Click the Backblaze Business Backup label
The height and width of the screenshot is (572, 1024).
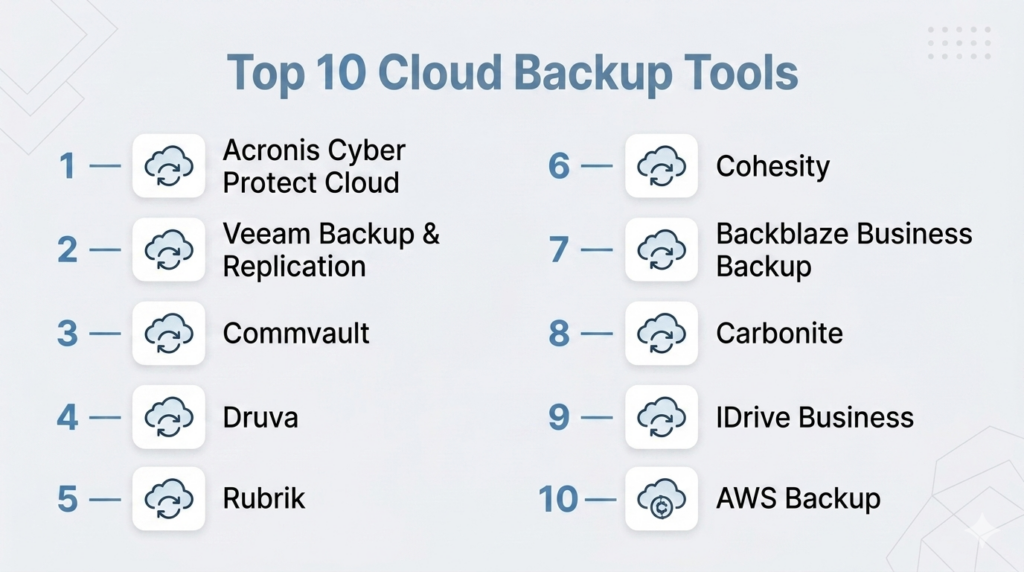(843, 250)
